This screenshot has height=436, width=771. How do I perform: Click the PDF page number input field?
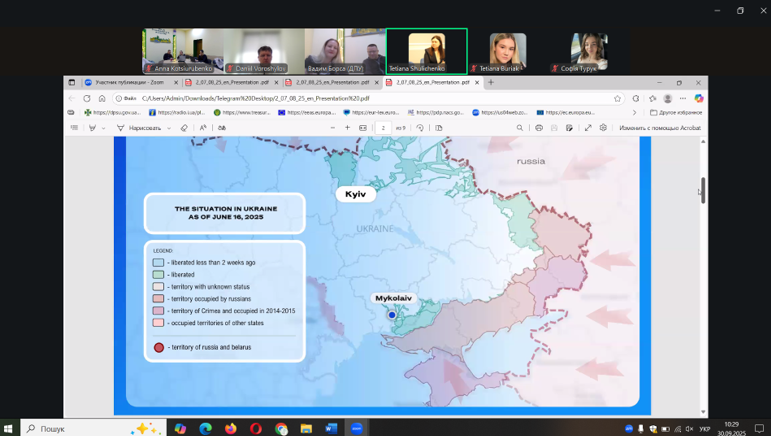(383, 128)
